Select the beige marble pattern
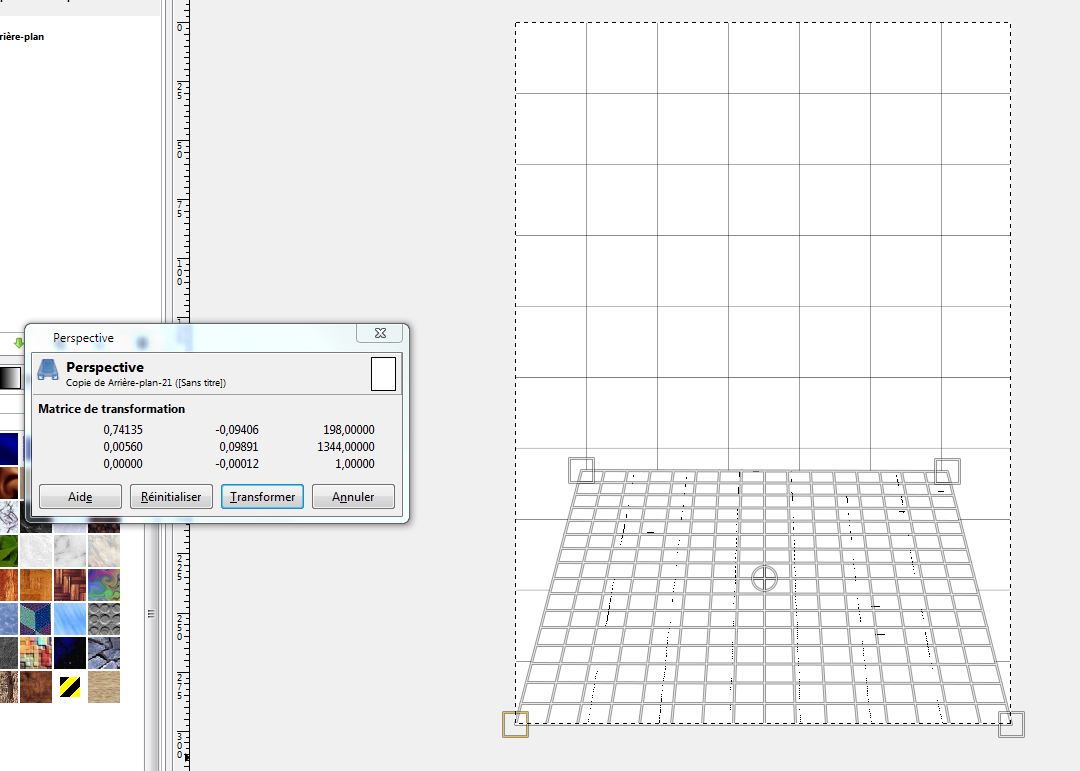This screenshot has width=1080, height=771. click(104, 551)
